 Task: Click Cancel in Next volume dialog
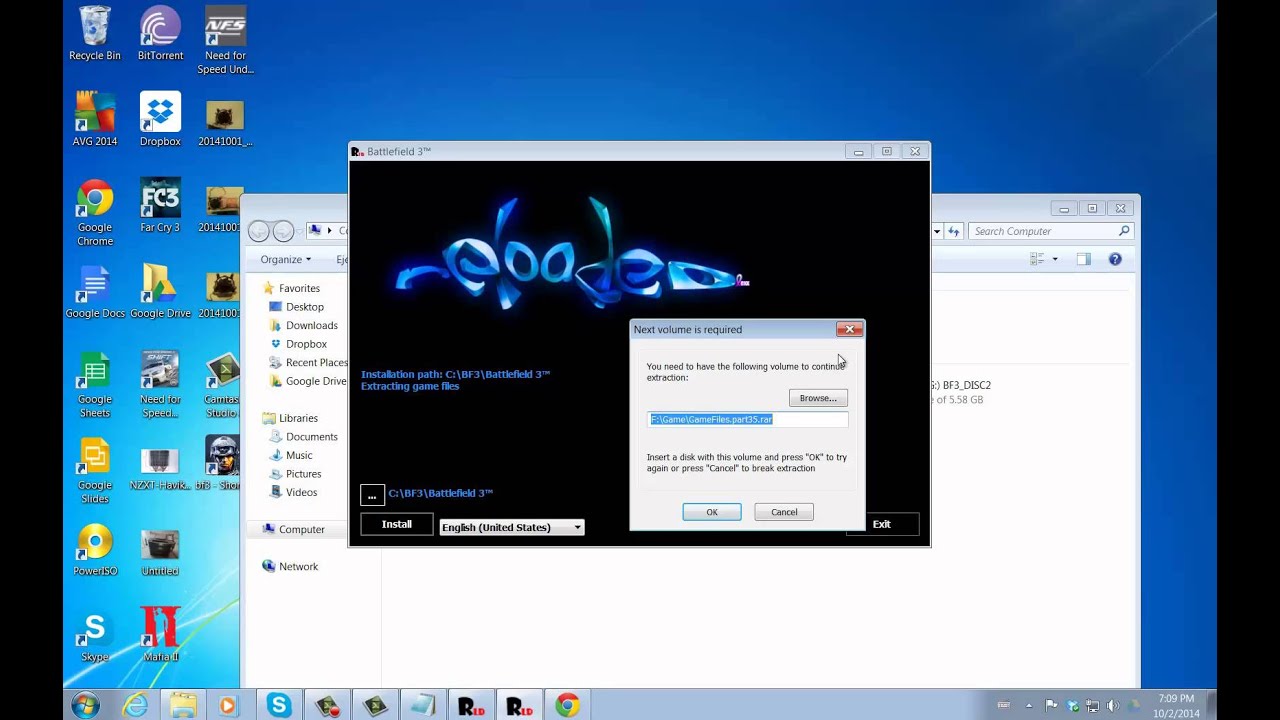click(x=784, y=512)
